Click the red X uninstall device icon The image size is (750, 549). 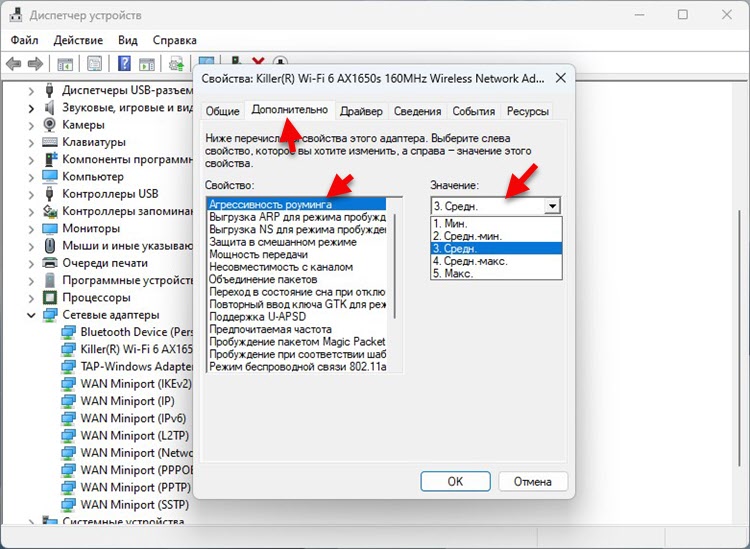(259, 64)
